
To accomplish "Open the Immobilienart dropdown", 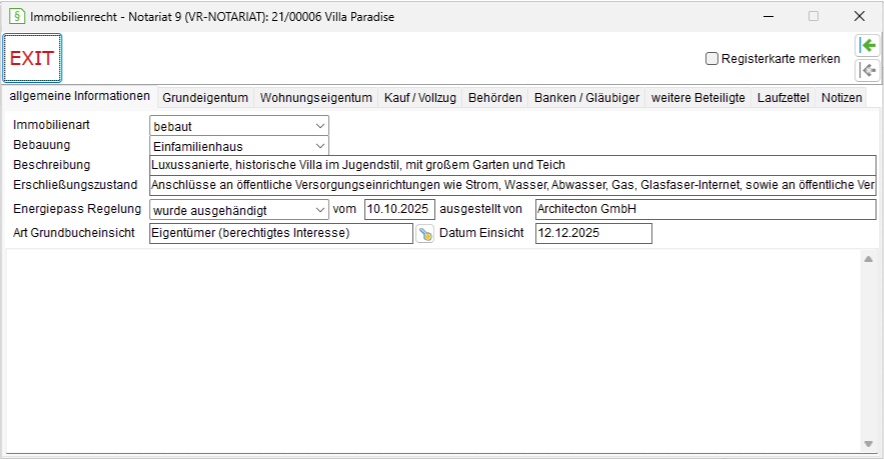I will click(239, 126).
